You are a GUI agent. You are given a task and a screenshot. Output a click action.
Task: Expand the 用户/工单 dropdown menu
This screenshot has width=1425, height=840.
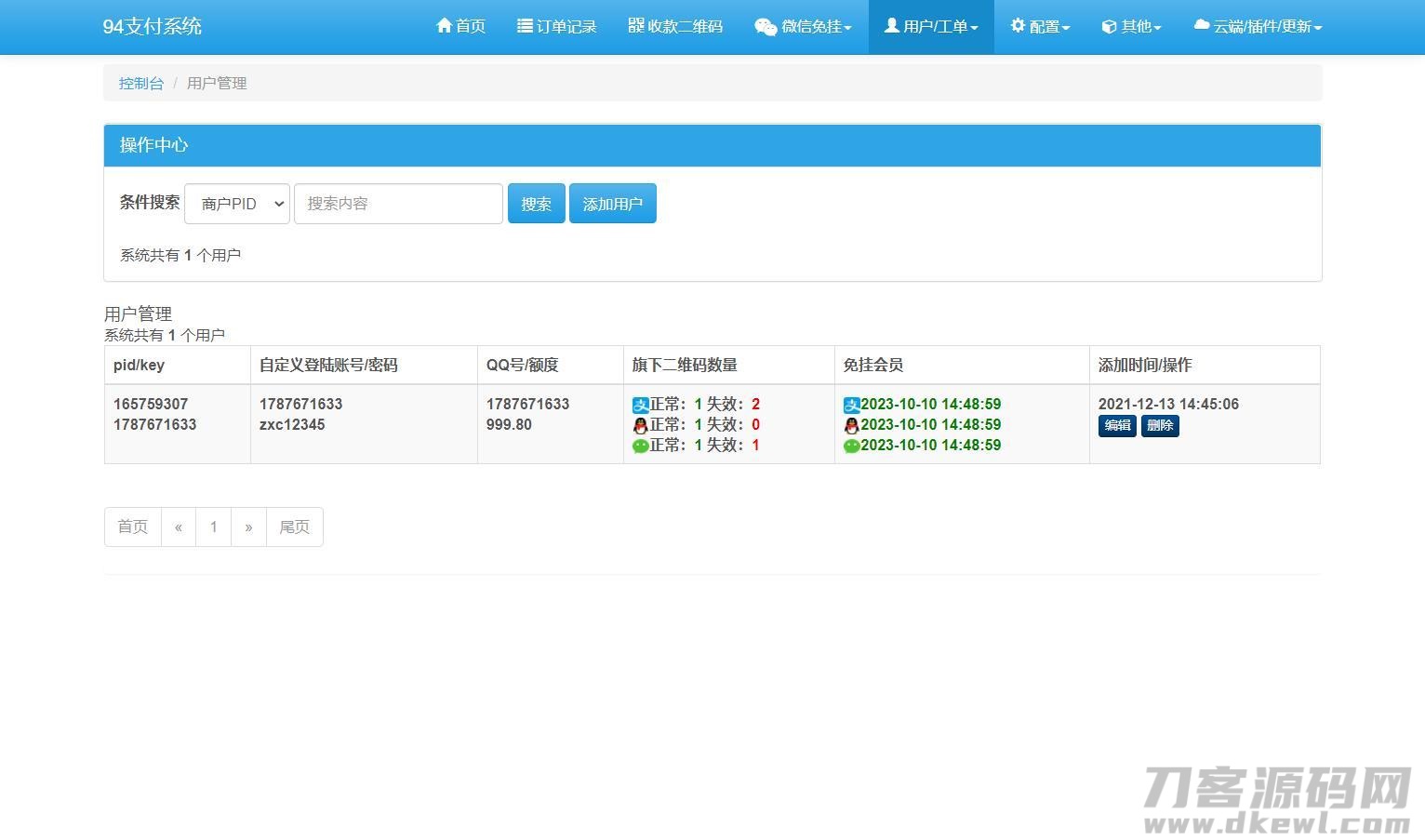931,27
